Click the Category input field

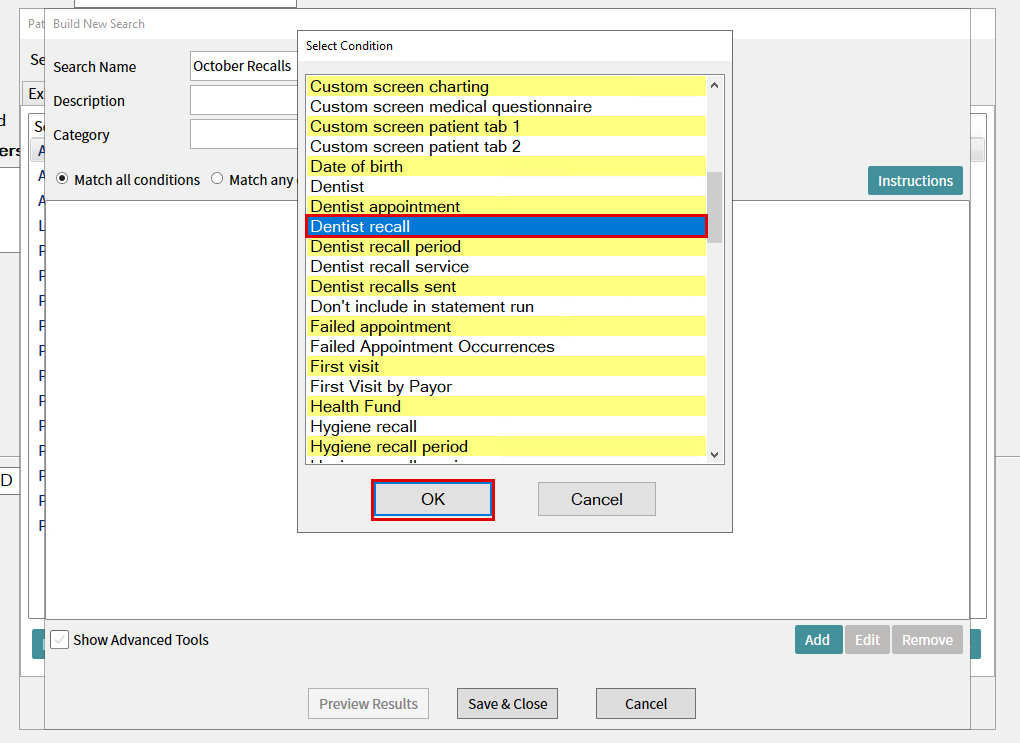point(244,135)
